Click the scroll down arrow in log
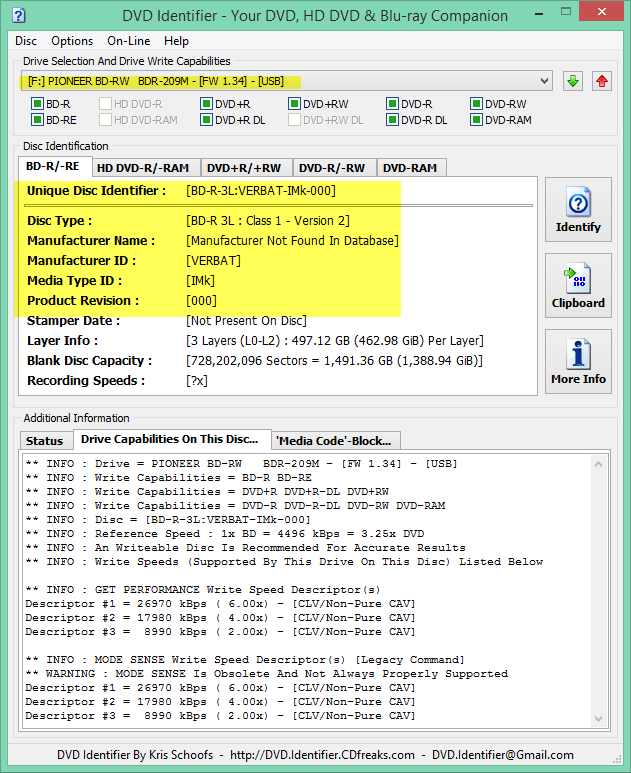The width and height of the screenshot is (631, 773). 598,719
